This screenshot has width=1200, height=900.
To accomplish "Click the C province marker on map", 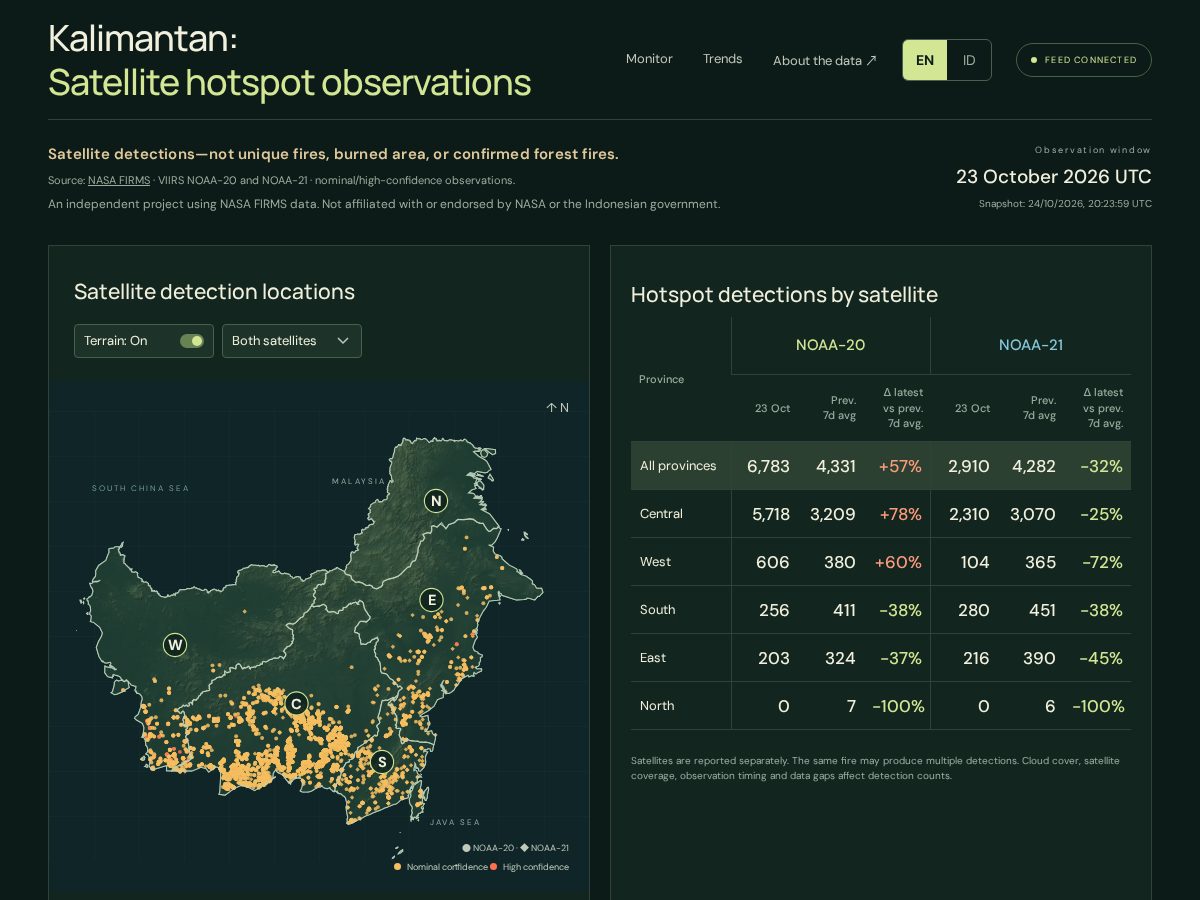I will (296, 704).
